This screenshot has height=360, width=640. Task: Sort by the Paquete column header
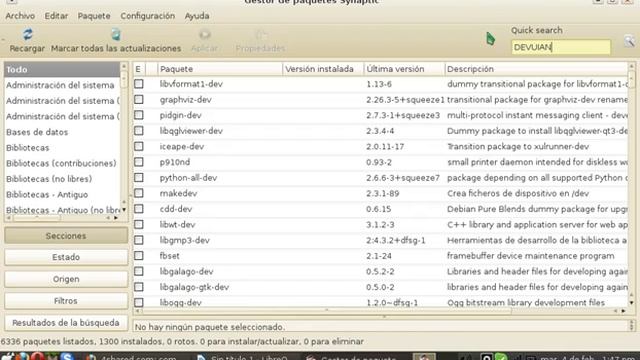point(220,69)
